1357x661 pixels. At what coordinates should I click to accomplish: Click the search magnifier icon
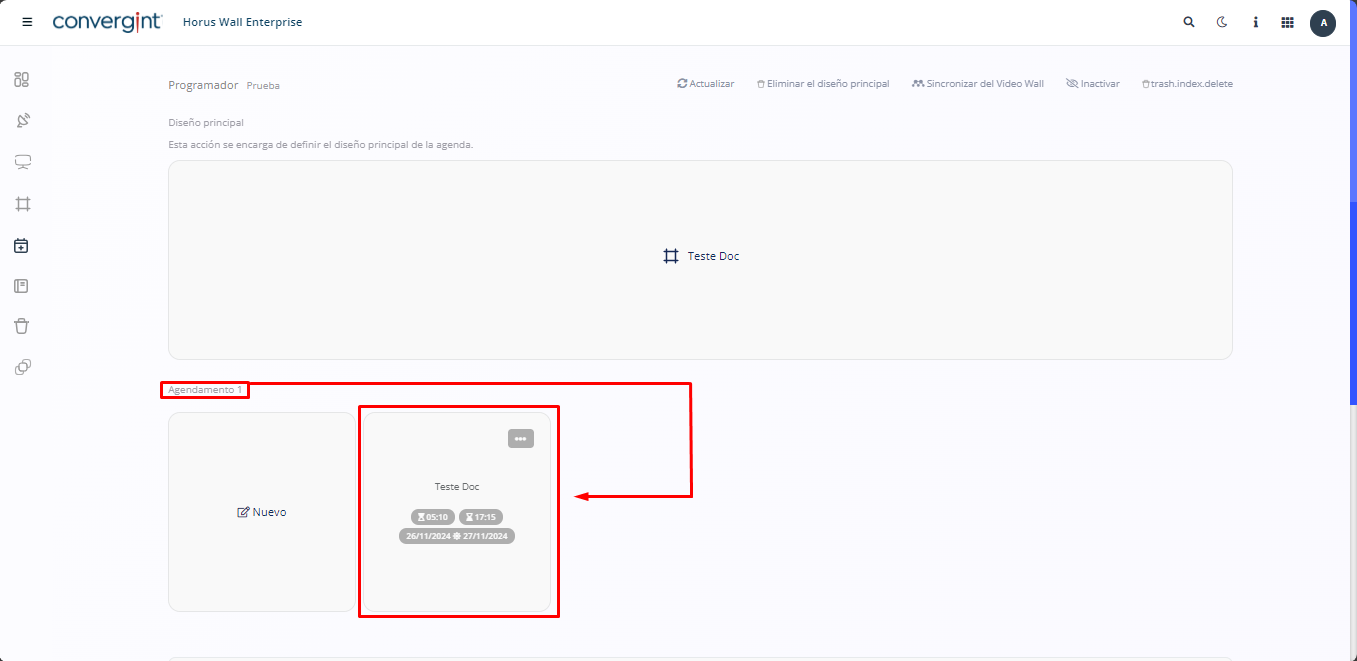click(x=1189, y=22)
